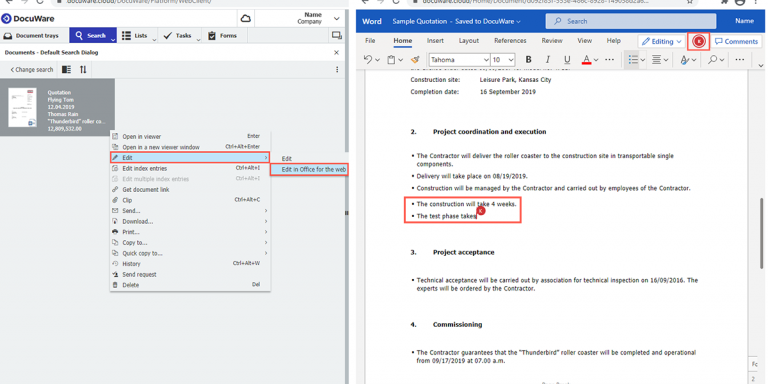
Task: Open the Copy to... submenu
Action: (x=190, y=242)
